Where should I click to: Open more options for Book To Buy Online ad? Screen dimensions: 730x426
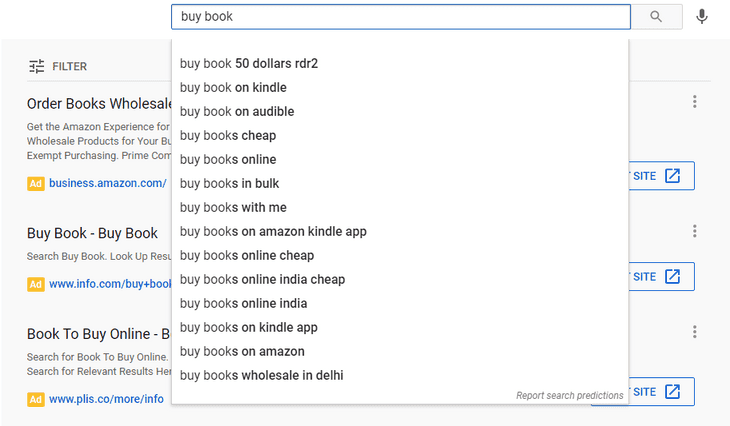[694, 332]
